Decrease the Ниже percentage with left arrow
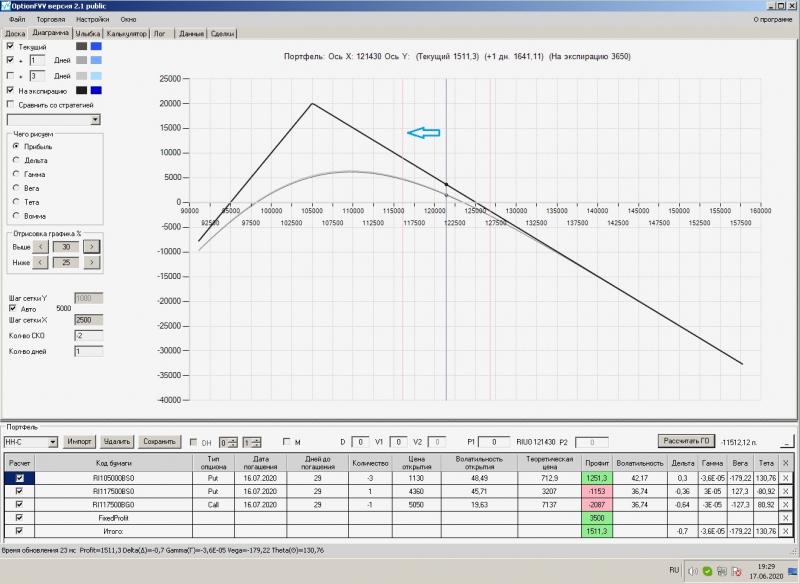The height and width of the screenshot is (584, 800). tap(40, 263)
